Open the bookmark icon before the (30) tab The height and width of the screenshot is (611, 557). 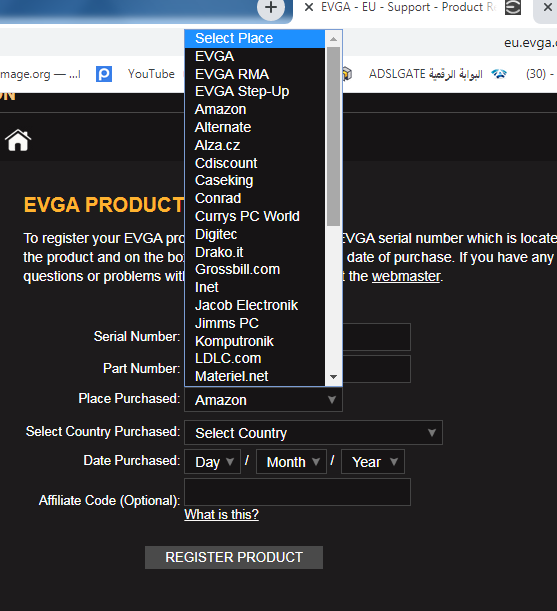pos(499,74)
